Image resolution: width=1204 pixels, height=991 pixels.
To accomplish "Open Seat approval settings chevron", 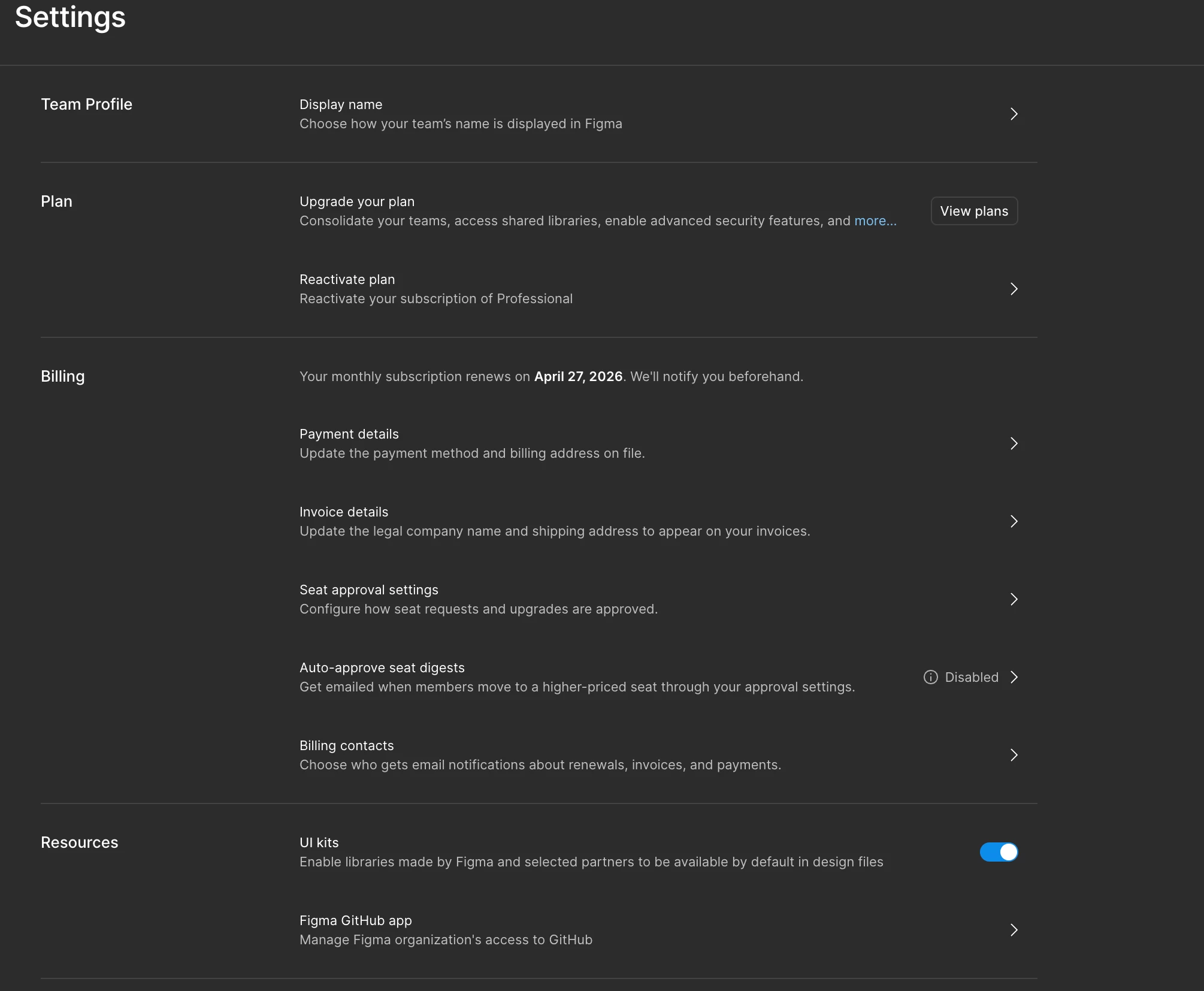I will coord(1014,599).
